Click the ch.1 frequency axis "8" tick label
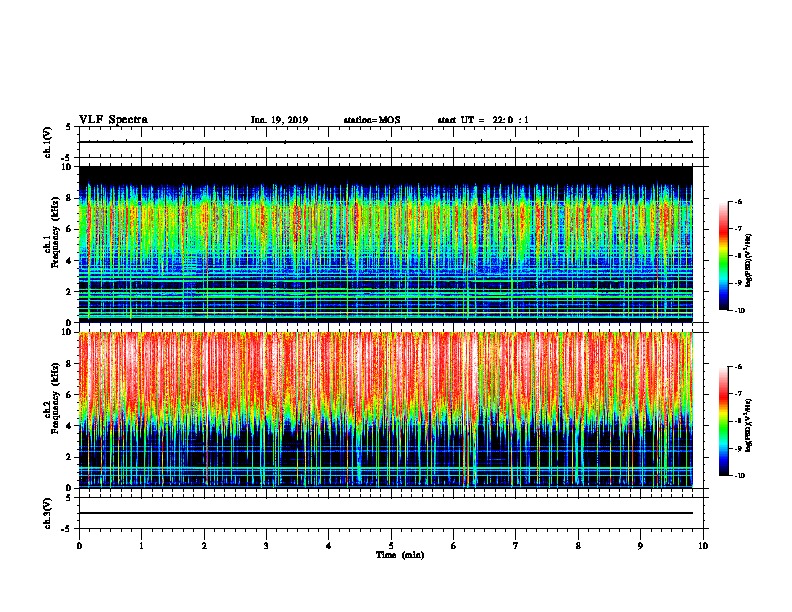This screenshot has height=612, width=792. click(x=70, y=198)
